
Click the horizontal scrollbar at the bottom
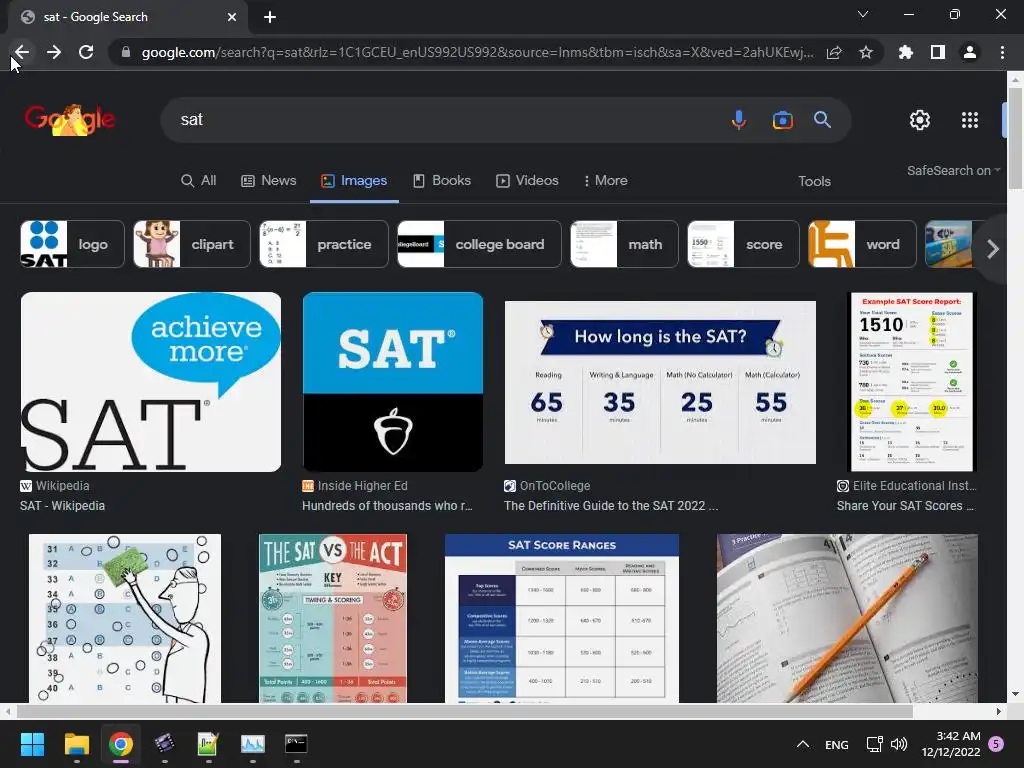464,711
